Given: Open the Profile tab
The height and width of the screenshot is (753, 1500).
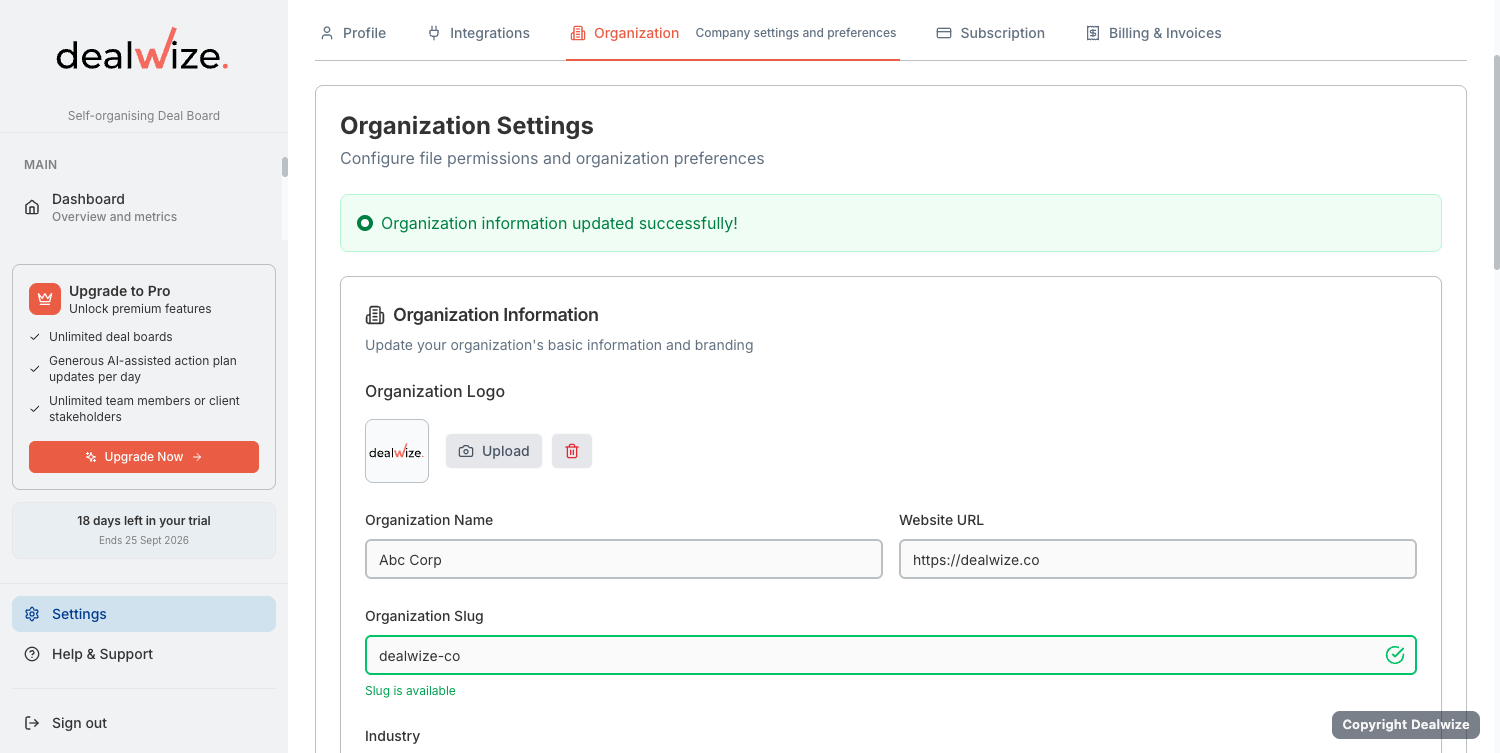Looking at the screenshot, I should [353, 33].
